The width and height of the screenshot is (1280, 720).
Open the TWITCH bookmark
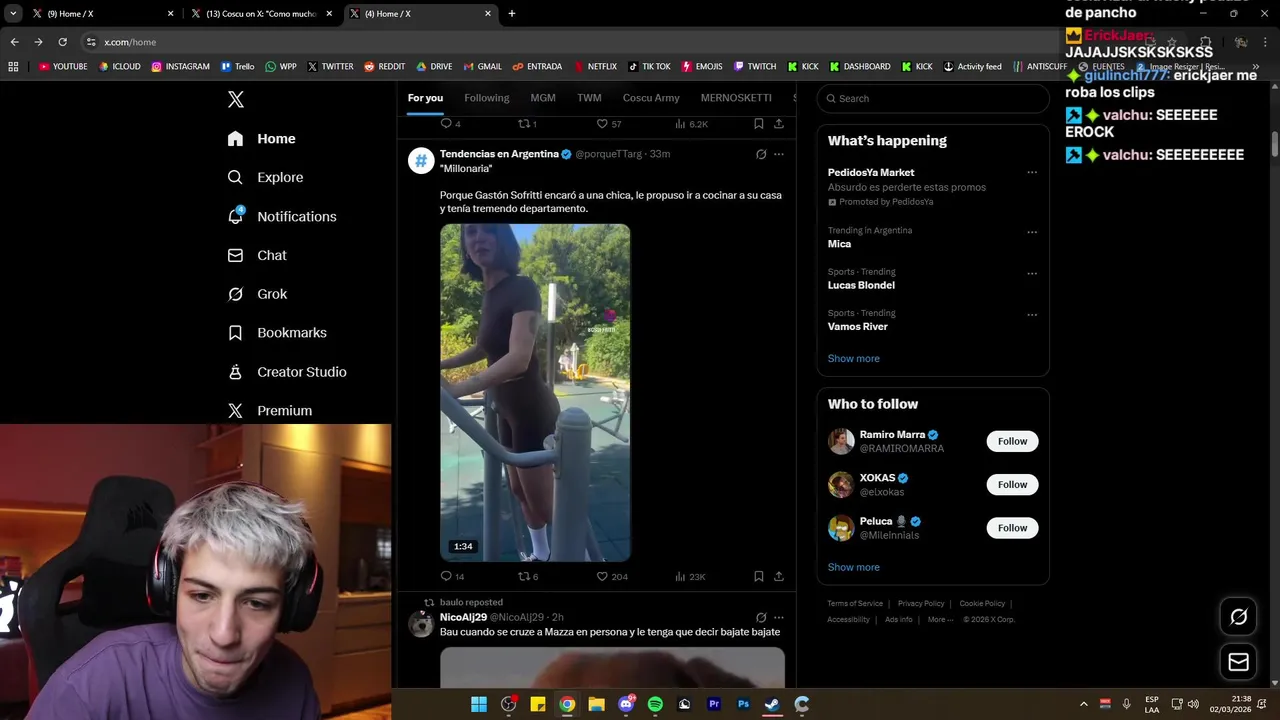755,67
